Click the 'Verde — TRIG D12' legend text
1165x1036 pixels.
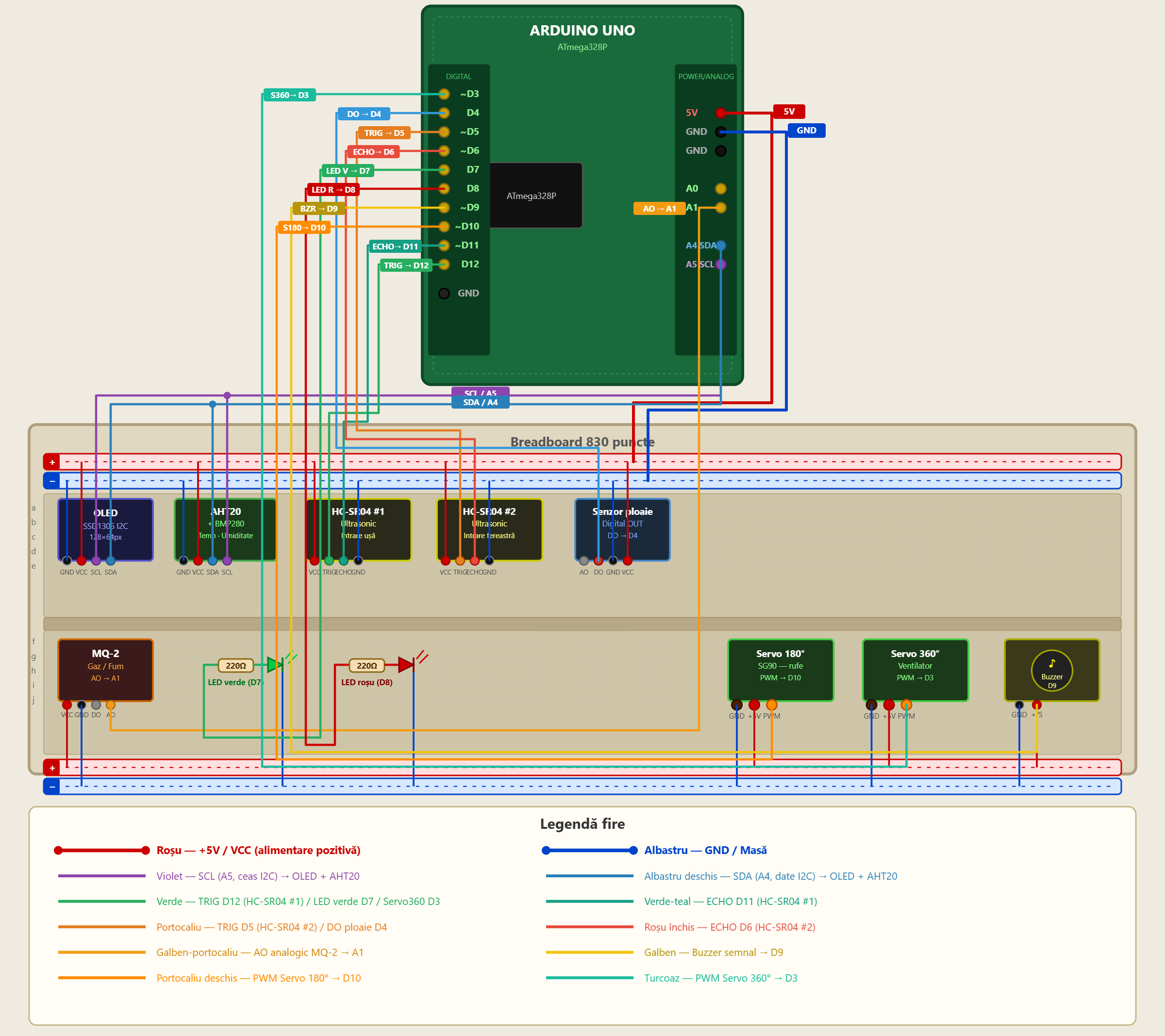coord(298,902)
